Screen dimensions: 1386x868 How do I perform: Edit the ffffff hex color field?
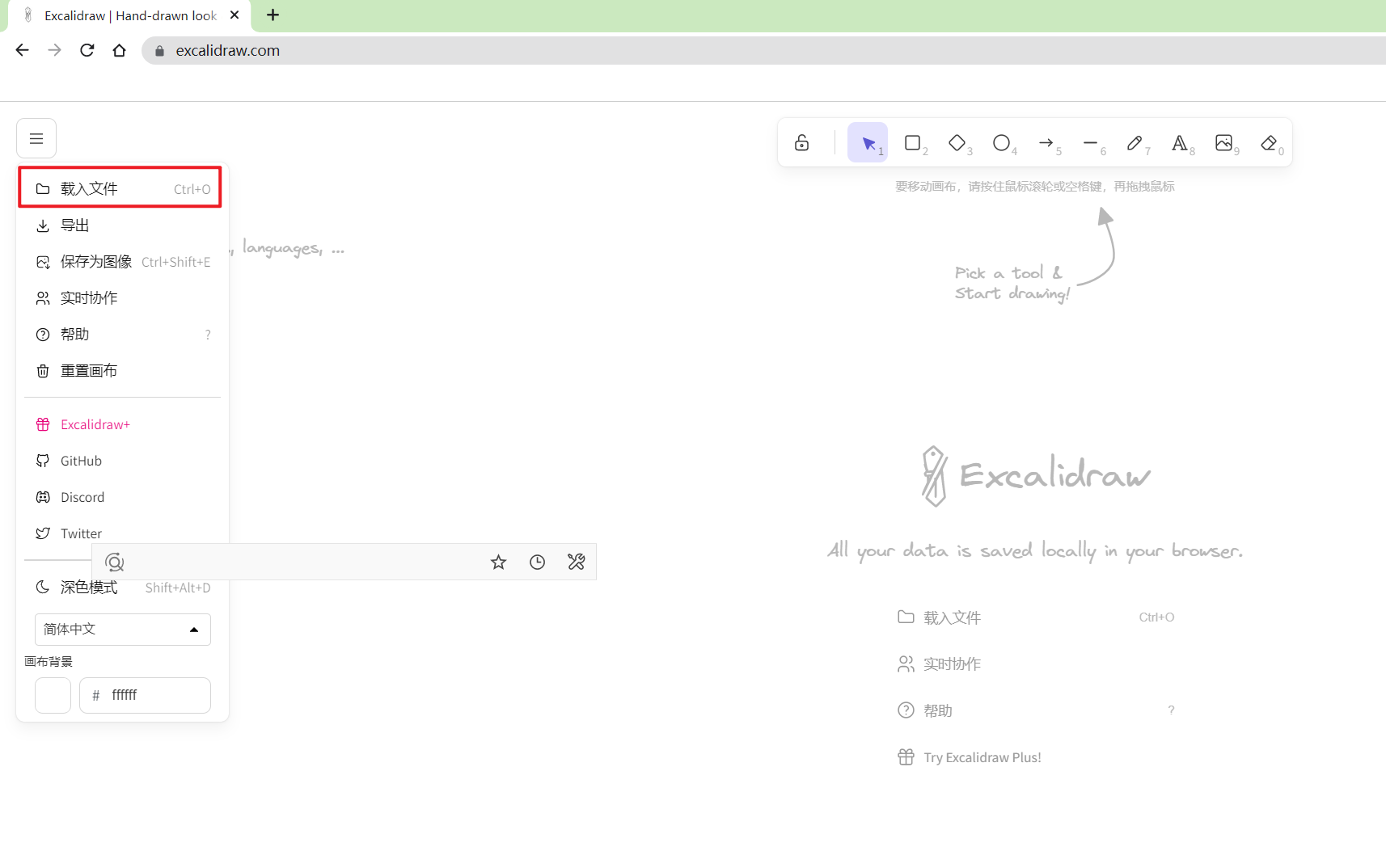(146, 695)
